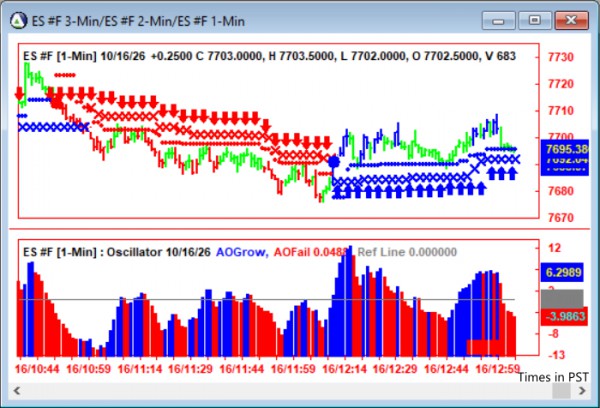This screenshot has height=408, width=600.
Task: Click the 6.2989 blue oscillator value label
Action: pyautogui.click(x=562, y=272)
